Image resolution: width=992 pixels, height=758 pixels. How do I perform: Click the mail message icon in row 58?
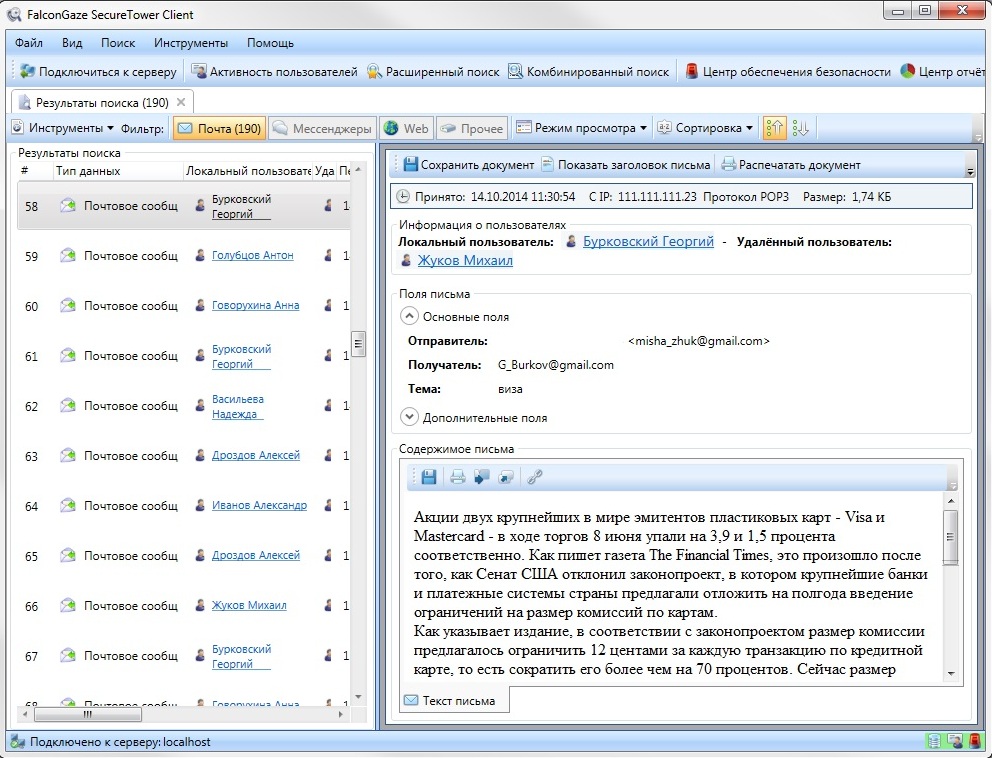click(68, 205)
